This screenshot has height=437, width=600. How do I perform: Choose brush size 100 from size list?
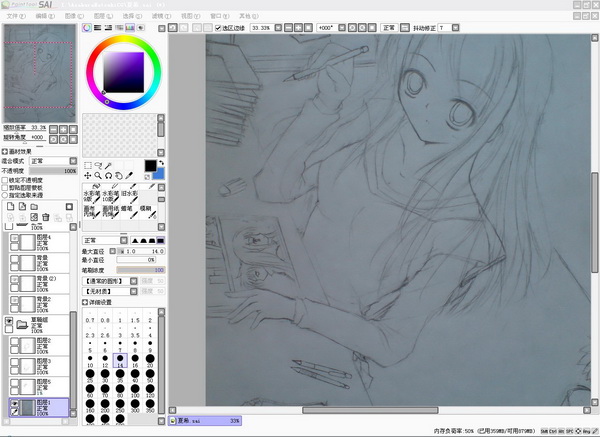click(135, 391)
